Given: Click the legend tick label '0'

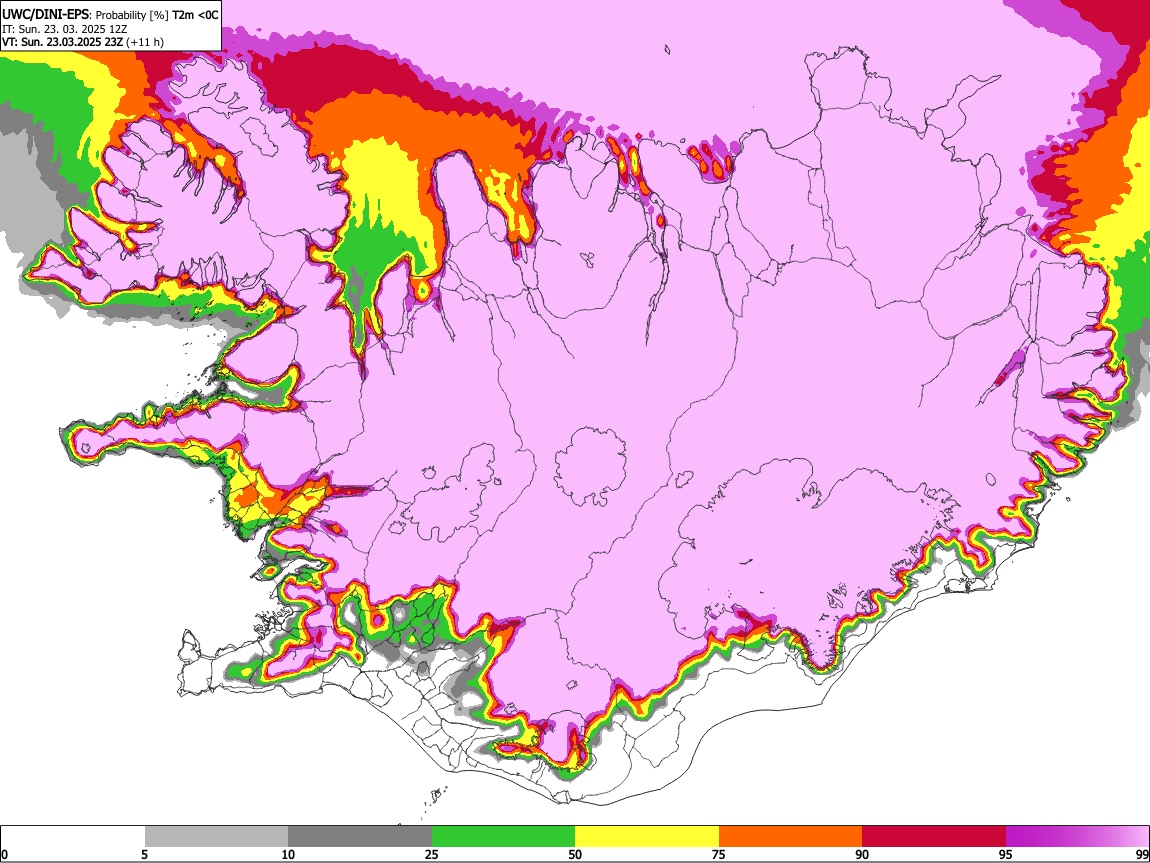Looking at the screenshot, I should pyautogui.click(x=4, y=855).
